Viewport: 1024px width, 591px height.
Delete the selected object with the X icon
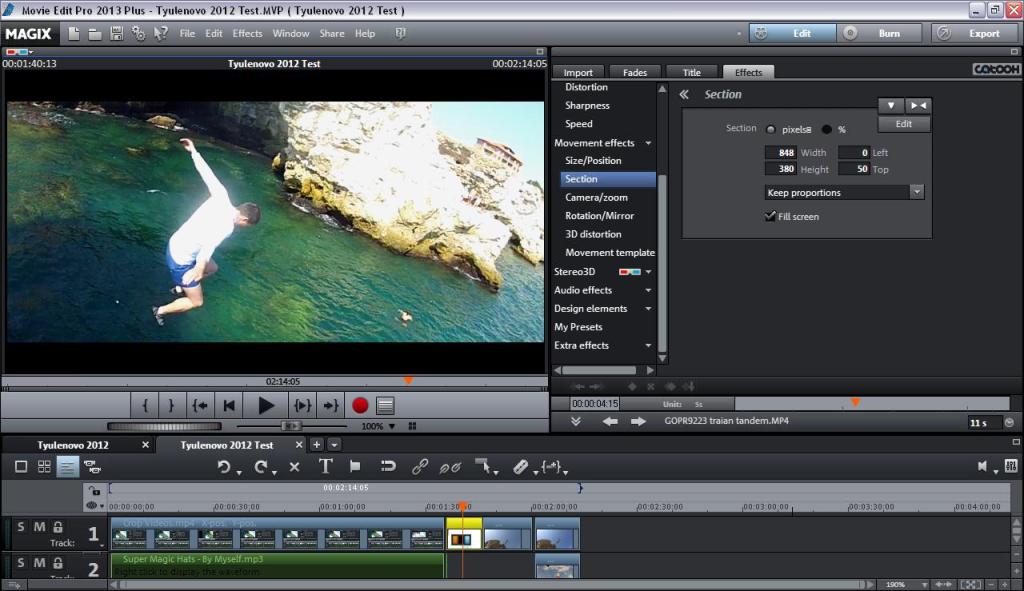(294, 466)
